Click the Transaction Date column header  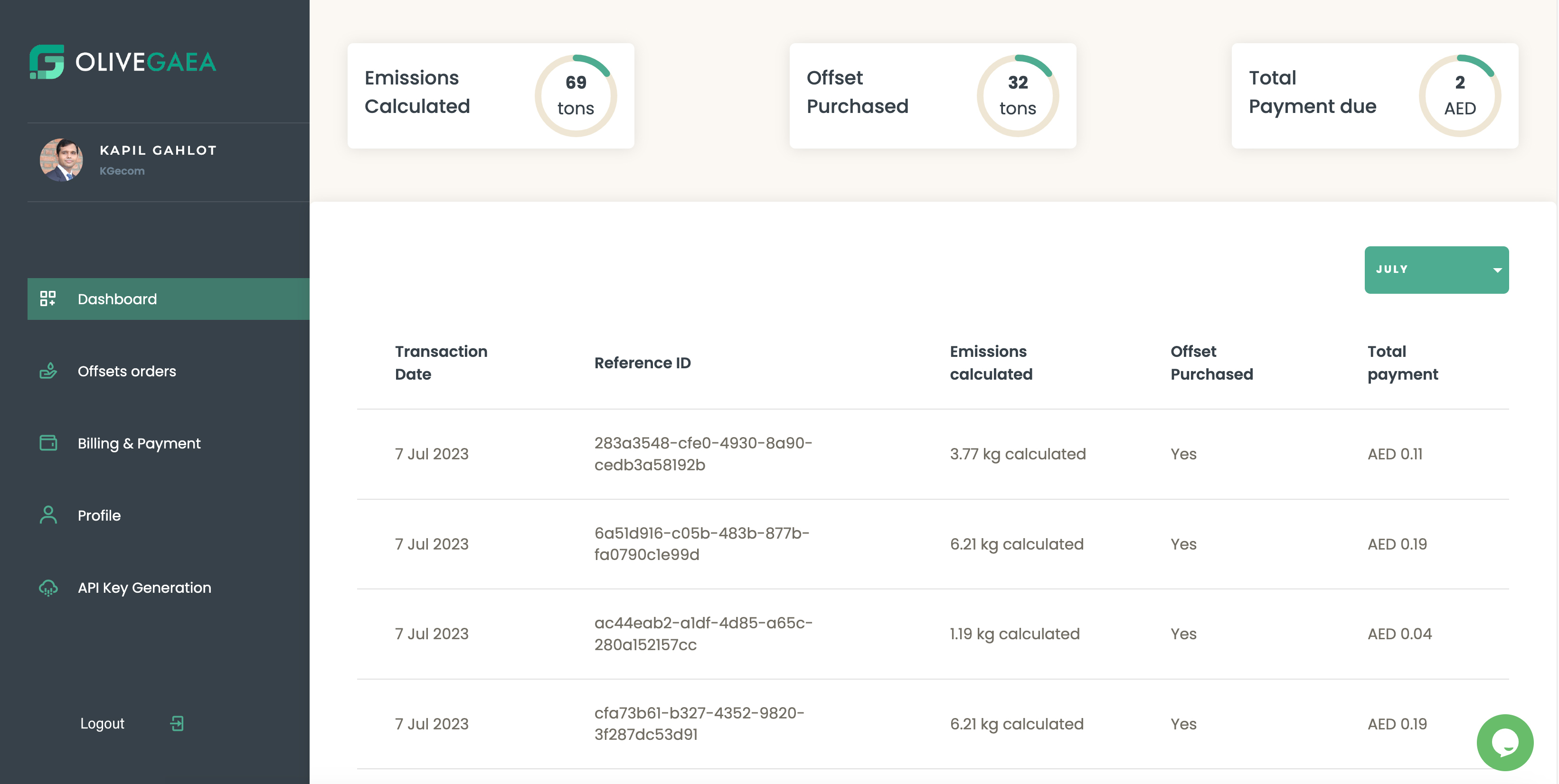pos(441,363)
